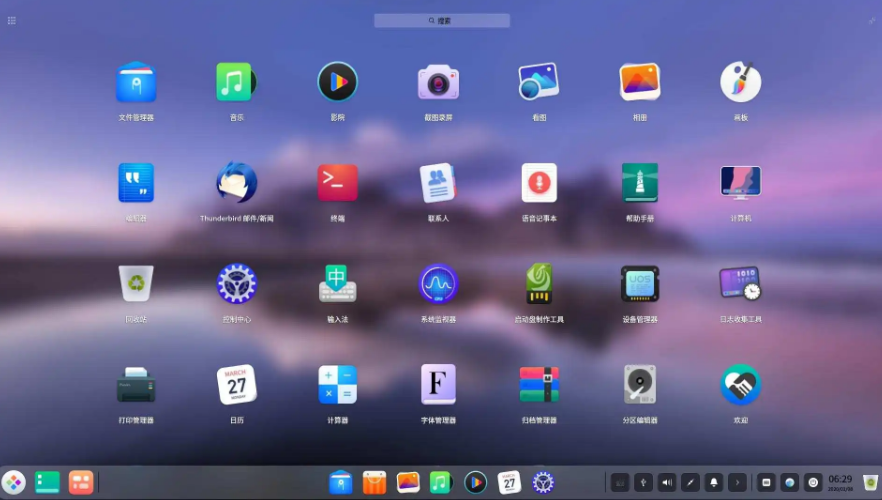Viewport: 882px width, 500px height.
Task: Open 日历 calendar in launcher grid
Action: (x=236, y=385)
